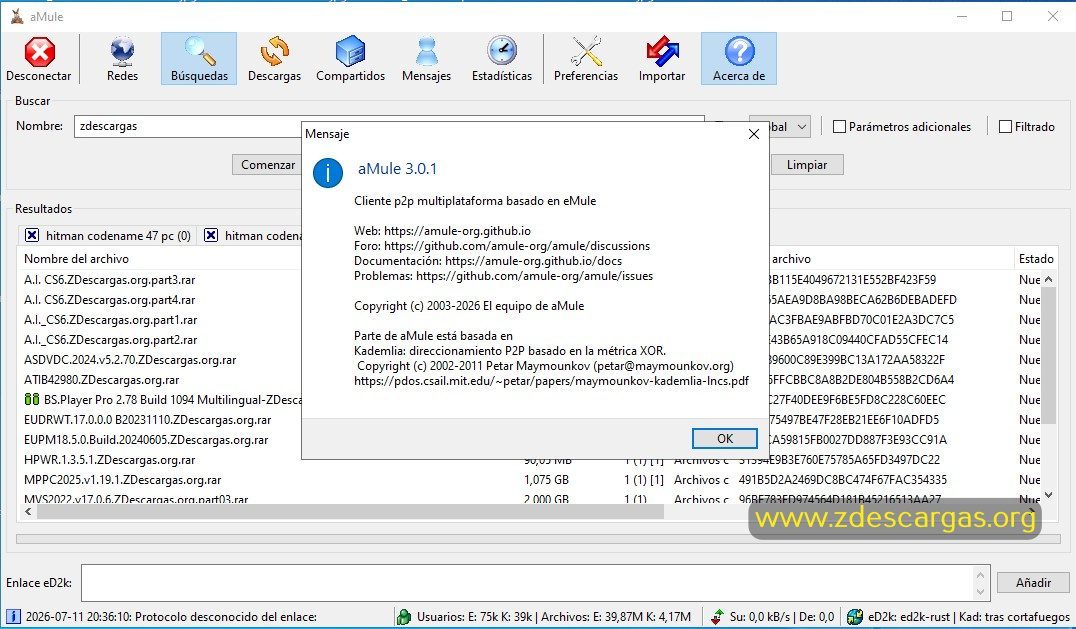Click the info icon in status bar
1076x629 pixels.
coord(13,617)
